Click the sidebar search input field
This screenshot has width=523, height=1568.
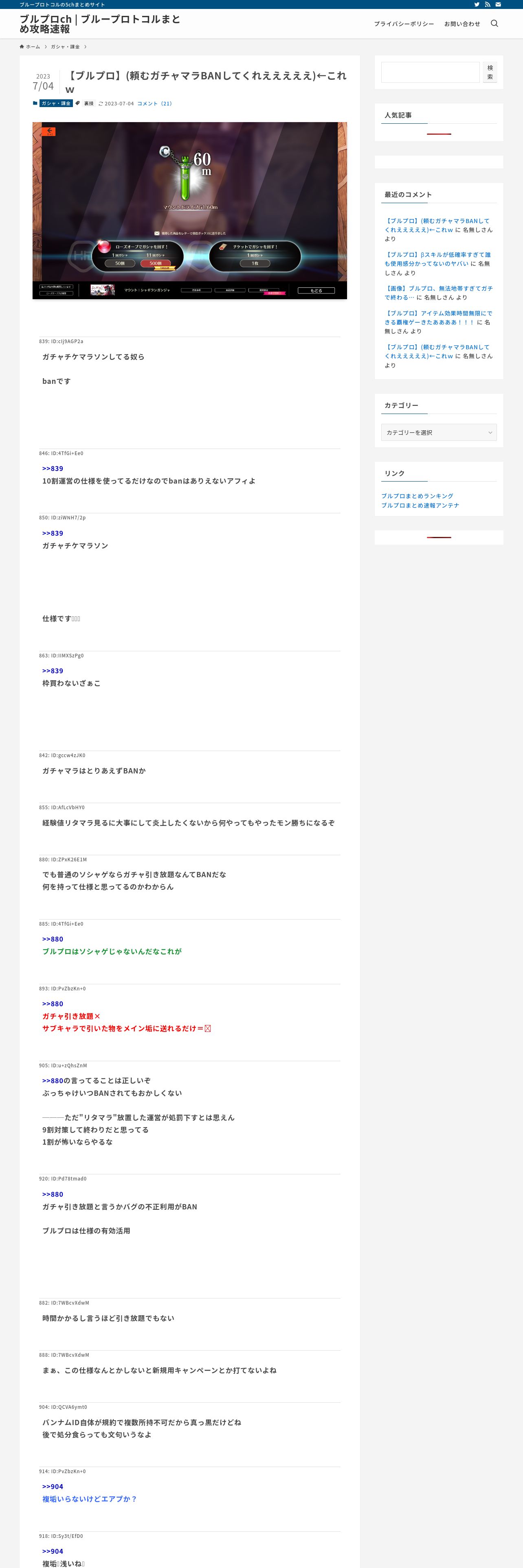[x=431, y=72]
